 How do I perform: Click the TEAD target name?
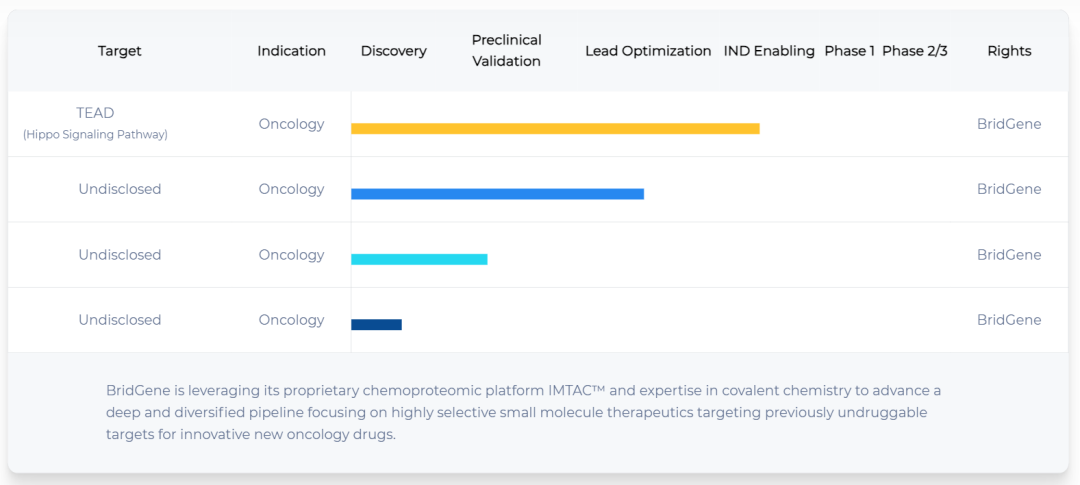pyautogui.click(x=95, y=113)
